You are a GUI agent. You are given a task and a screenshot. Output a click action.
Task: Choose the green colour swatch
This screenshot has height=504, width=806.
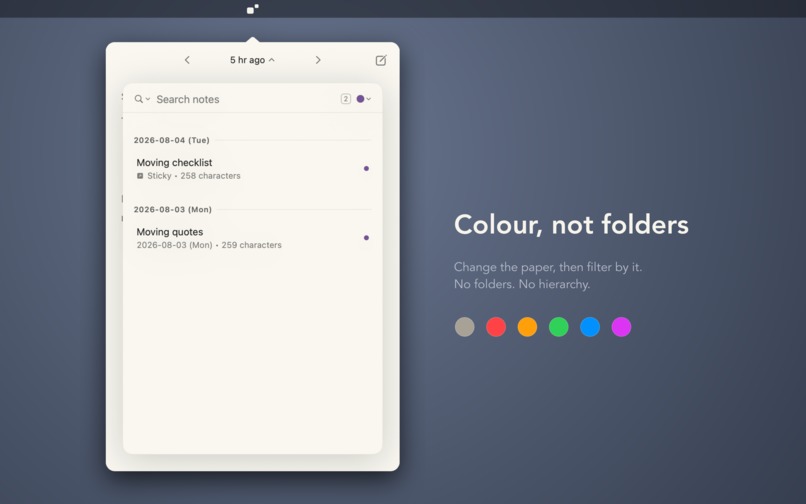pos(559,327)
